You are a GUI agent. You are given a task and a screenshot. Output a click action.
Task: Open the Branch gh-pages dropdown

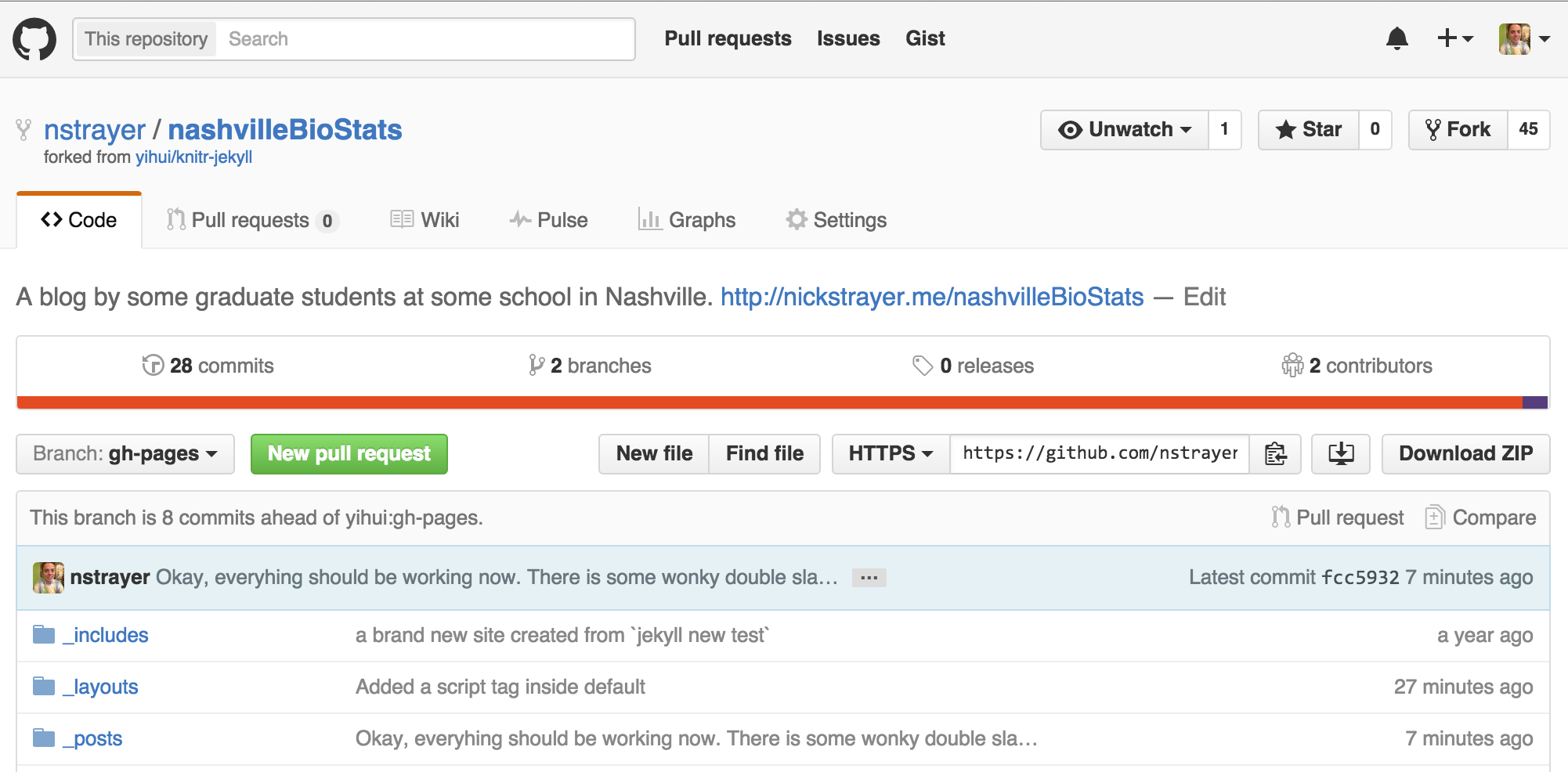pos(125,454)
